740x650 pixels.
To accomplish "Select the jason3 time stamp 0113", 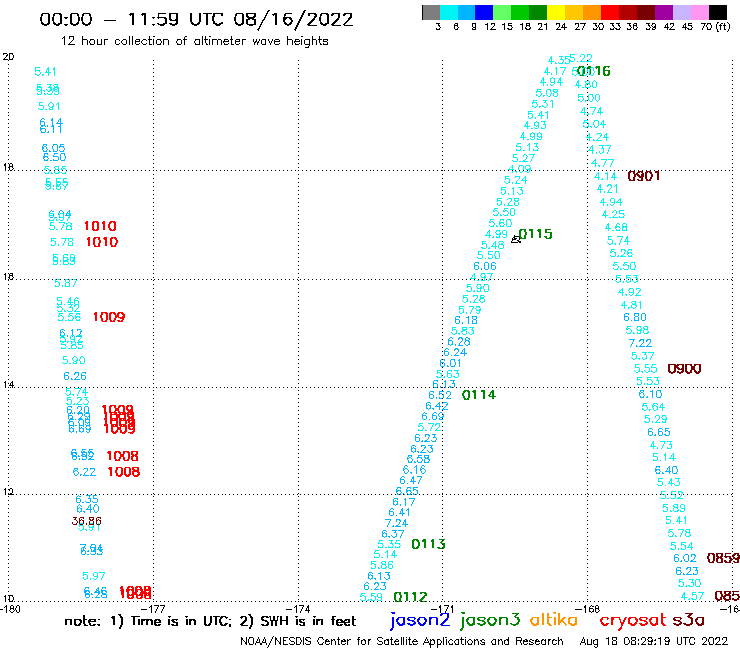I will (429, 544).
